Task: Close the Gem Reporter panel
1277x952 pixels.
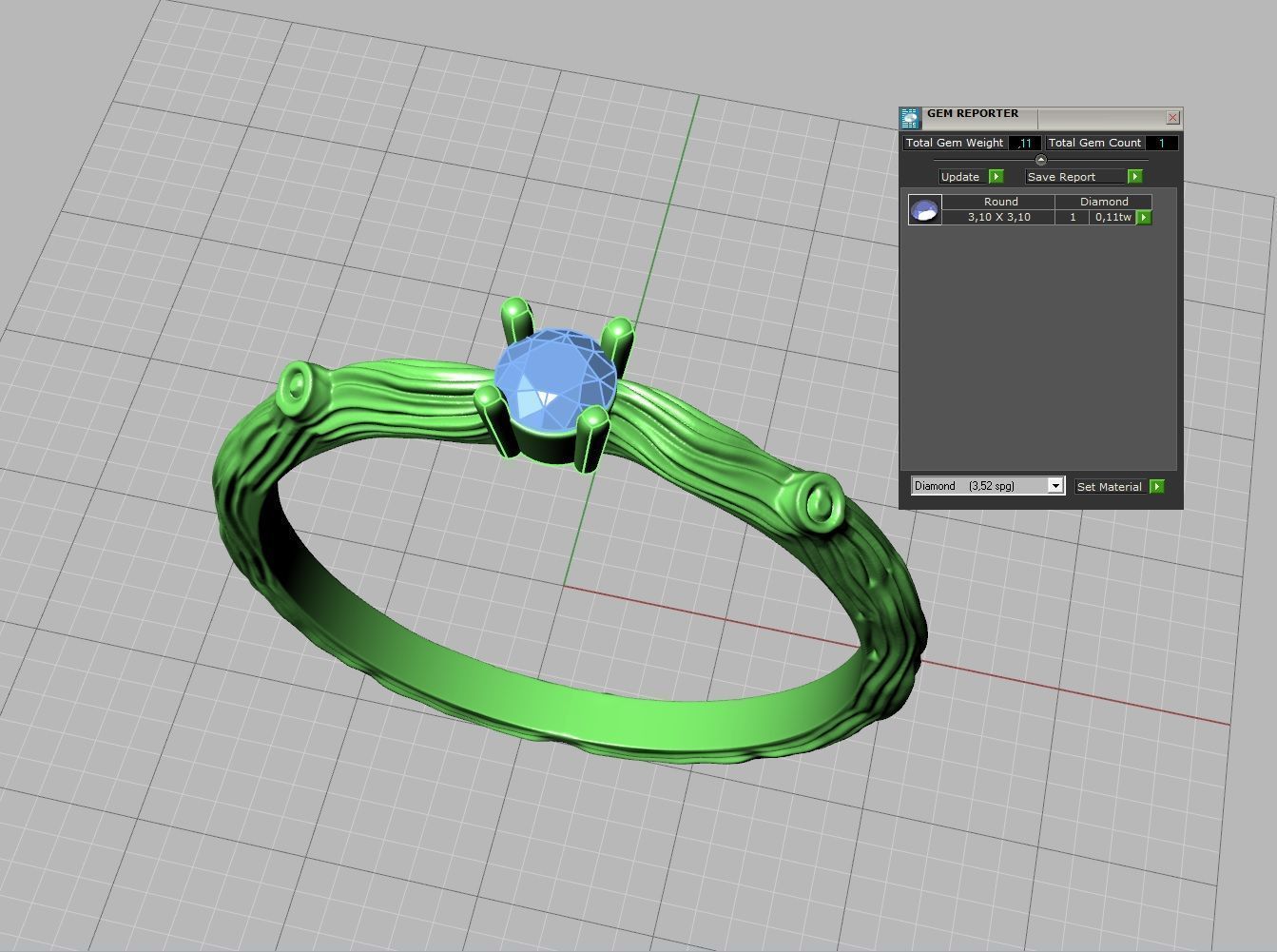Action: coord(1172,118)
